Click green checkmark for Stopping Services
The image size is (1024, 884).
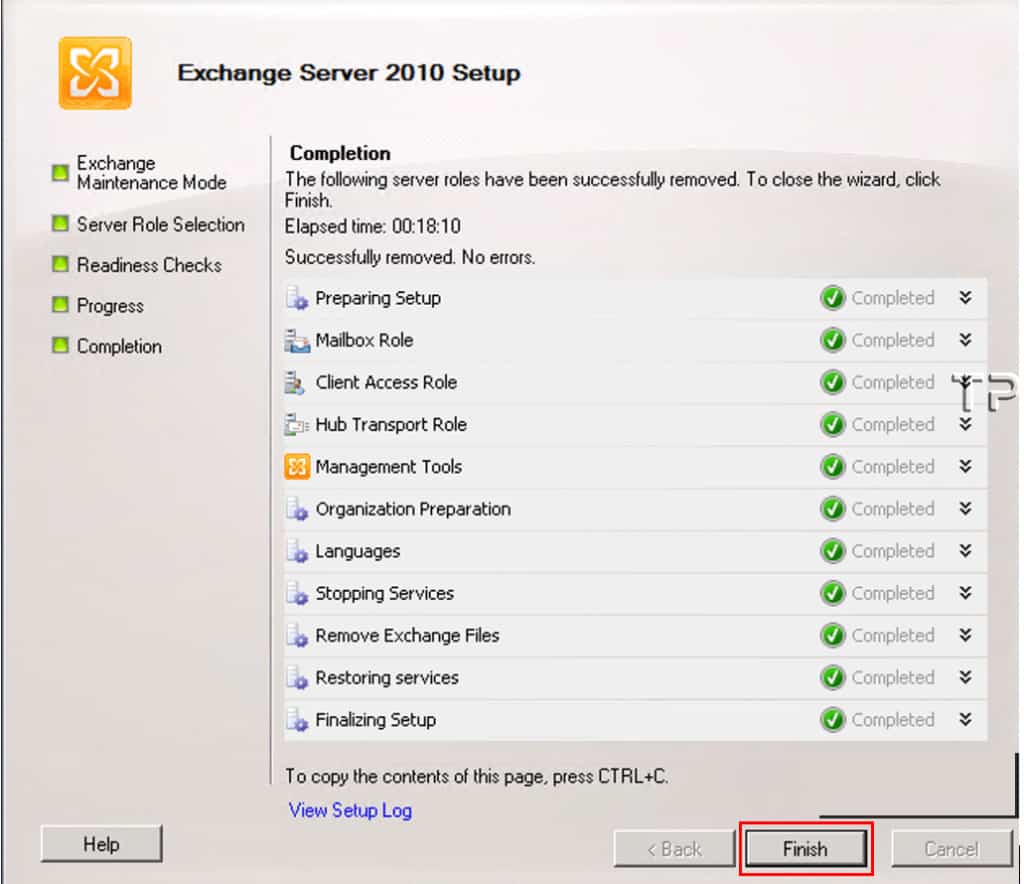pyautogui.click(x=833, y=593)
